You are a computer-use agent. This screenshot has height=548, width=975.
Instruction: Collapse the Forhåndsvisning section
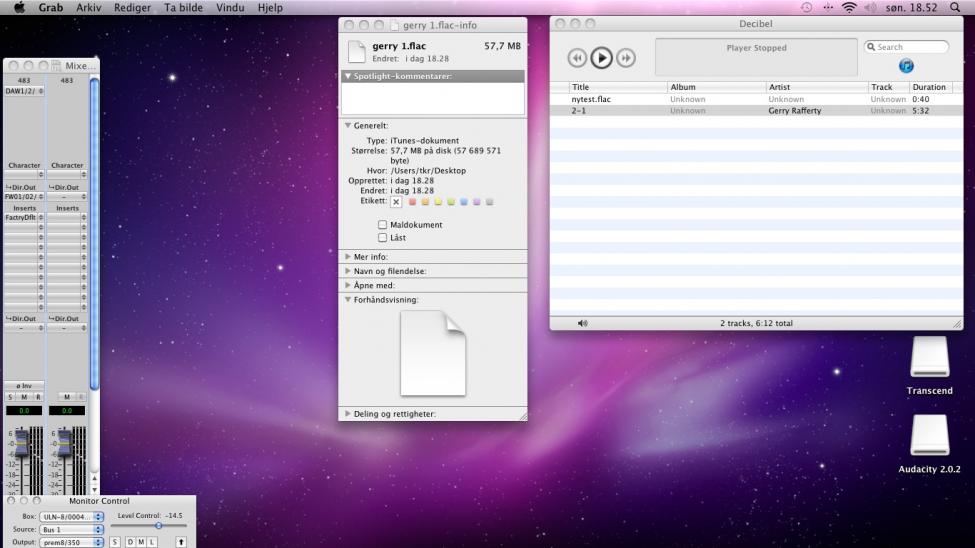coord(348,300)
